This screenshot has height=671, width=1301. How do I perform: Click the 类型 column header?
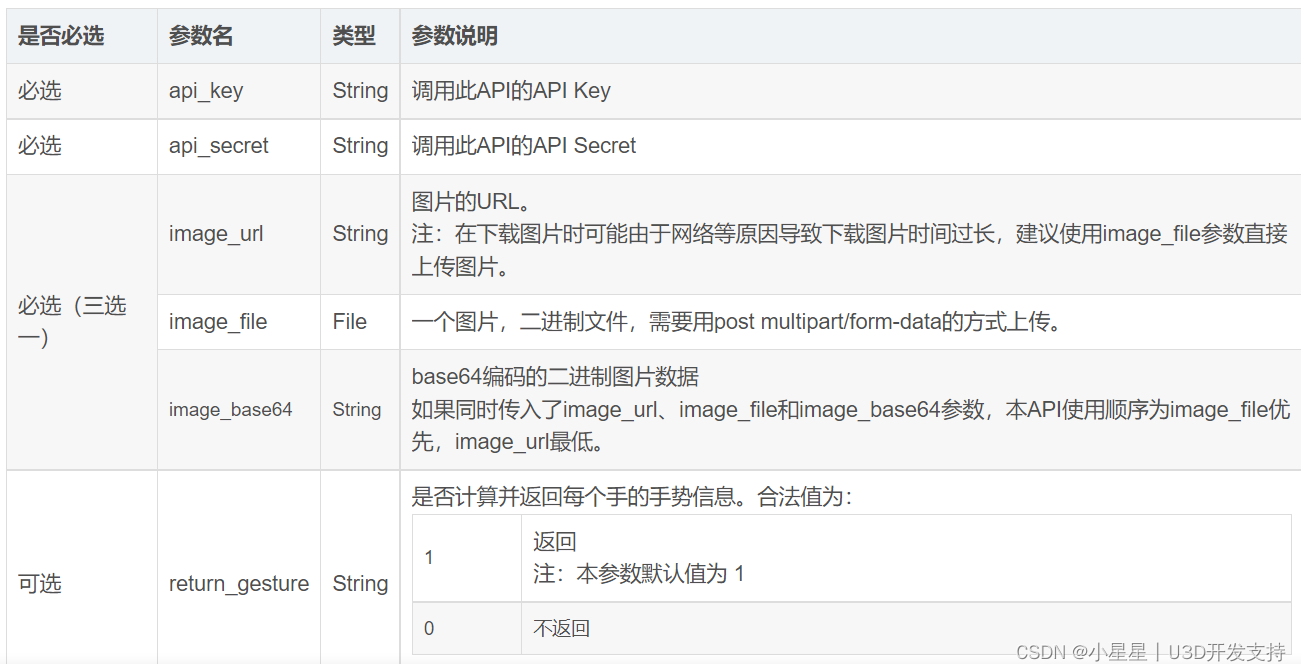[x=354, y=36]
